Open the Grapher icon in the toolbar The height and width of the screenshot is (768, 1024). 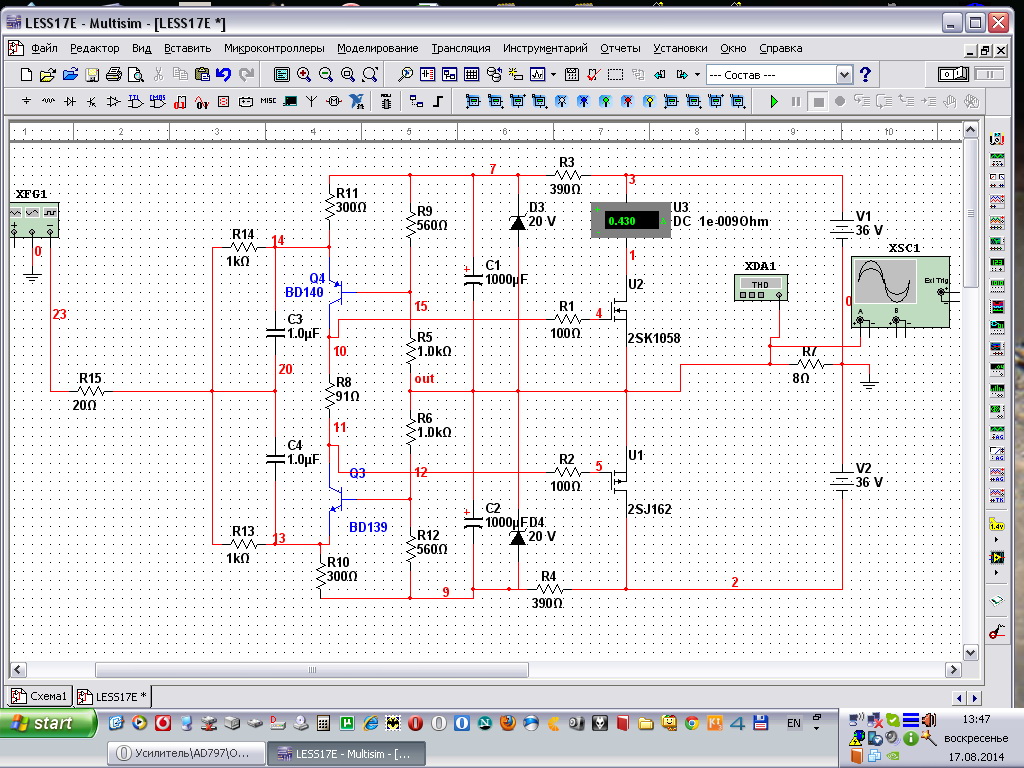[x=538, y=75]
